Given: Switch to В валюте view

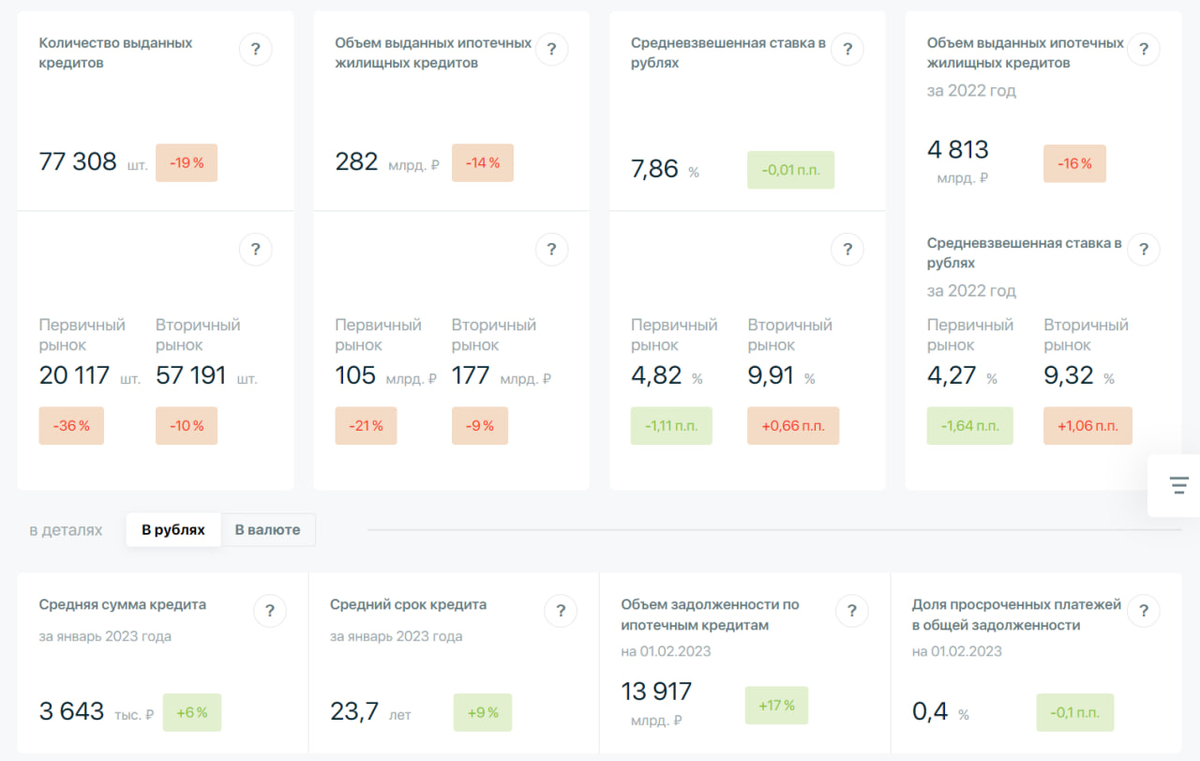Looking at the screenshot, I should [x=268, y=530].
